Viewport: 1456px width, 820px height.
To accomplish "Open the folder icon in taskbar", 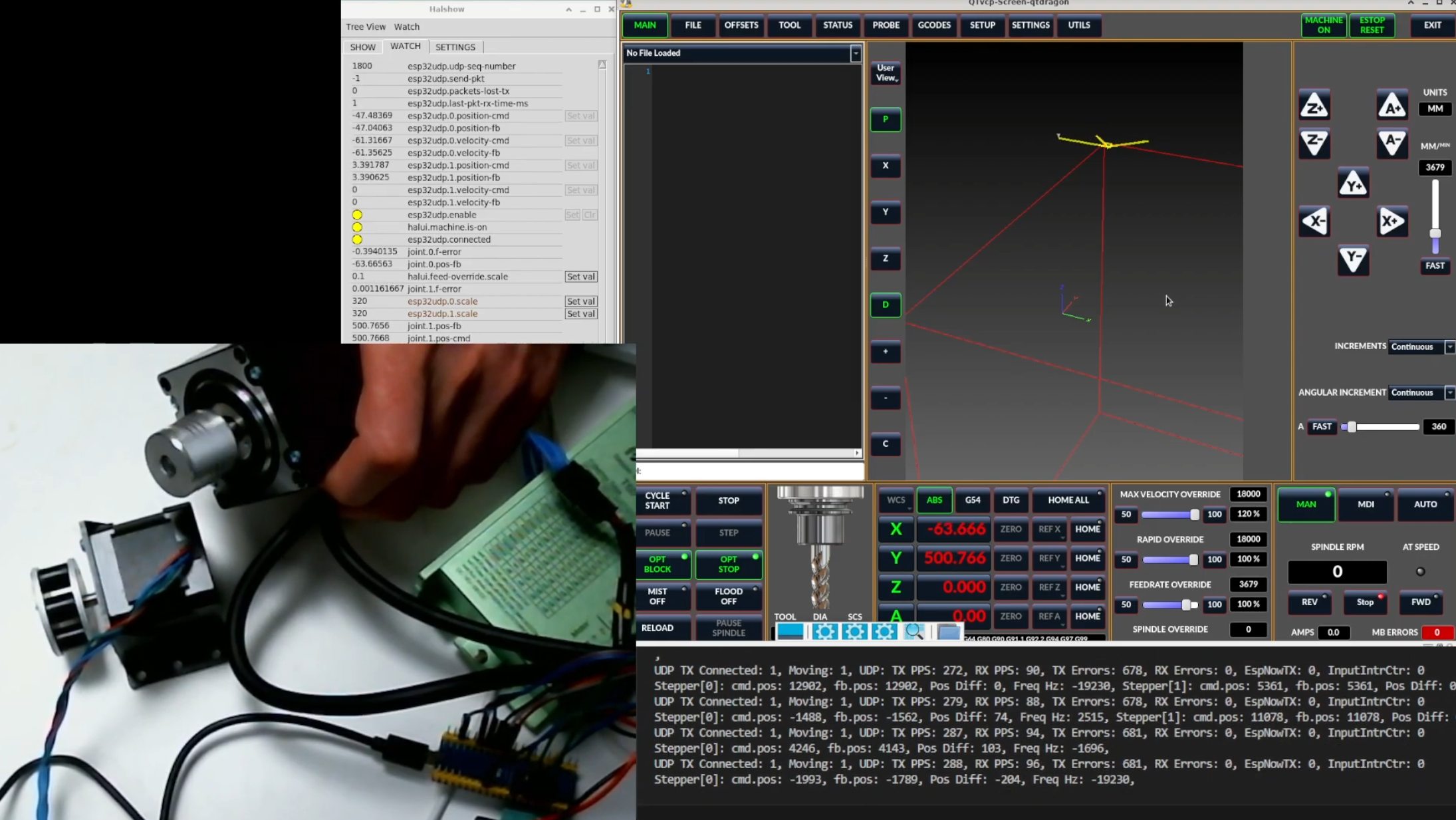I will [948, 631].
